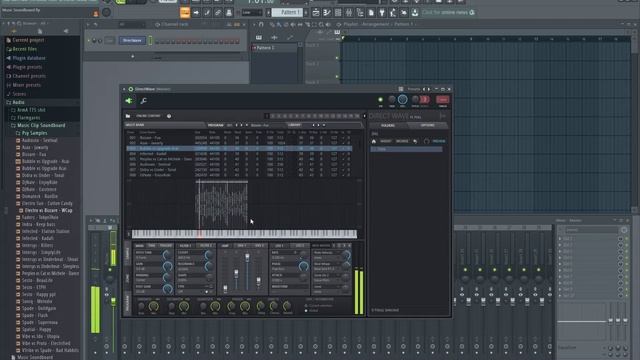Click 'Click for online news' text
This screenshot has height=360, width=640.
pyautogui.click(x=444, y=13)
